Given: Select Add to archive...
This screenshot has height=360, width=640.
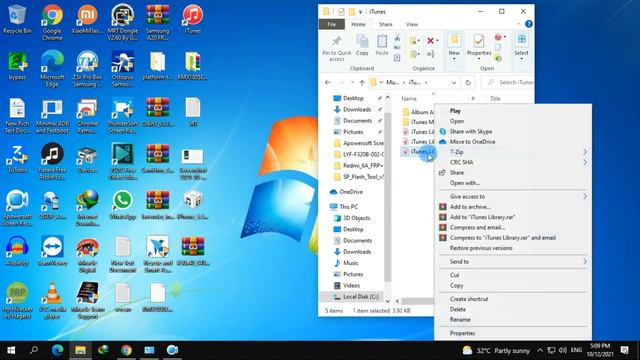Looking at the screenshot, I should (x=513, y=207).
